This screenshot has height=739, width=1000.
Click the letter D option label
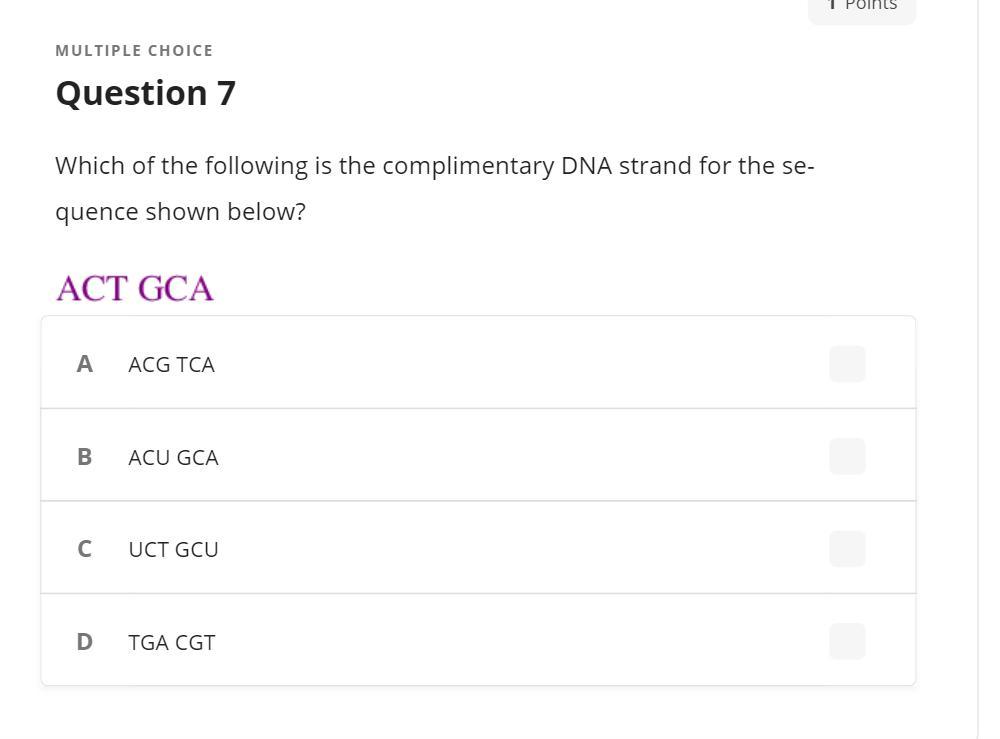(85, 642)
